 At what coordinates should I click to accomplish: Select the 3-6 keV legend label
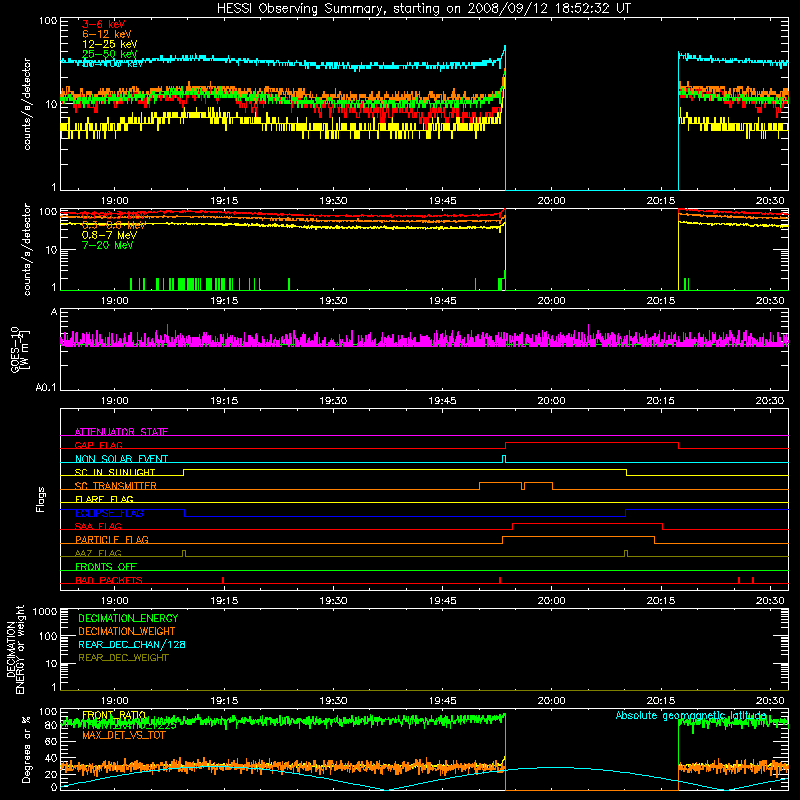pos(104,24)
